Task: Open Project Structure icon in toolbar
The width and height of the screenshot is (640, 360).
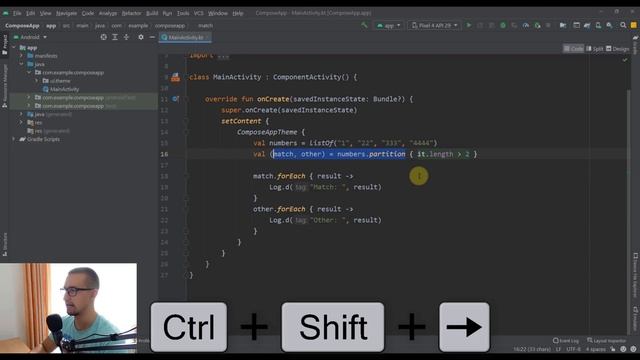Action: 563,25
